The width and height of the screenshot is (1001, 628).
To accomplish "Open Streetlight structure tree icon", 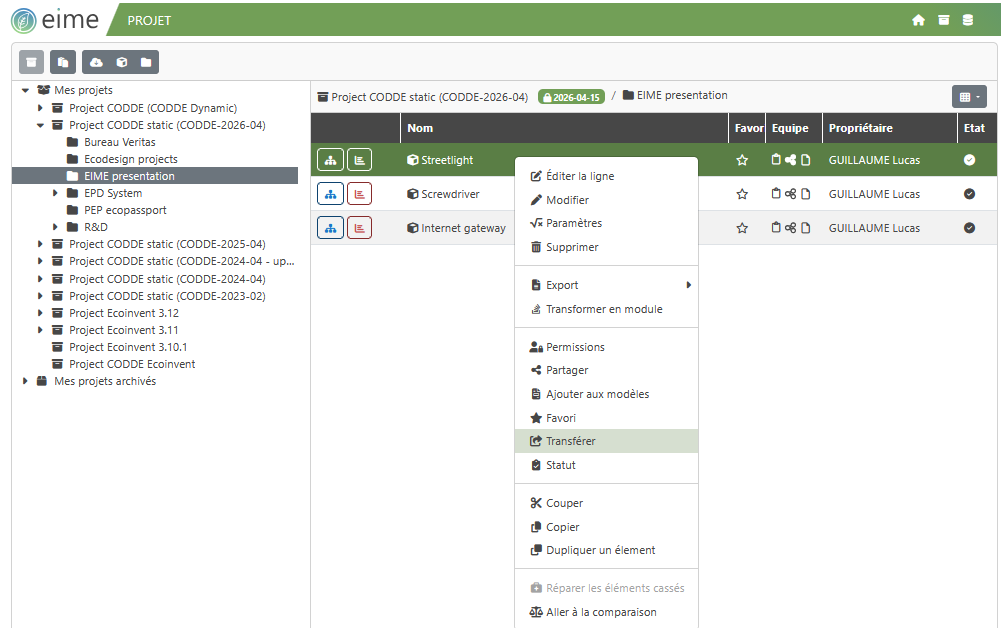I will point(330,160).
